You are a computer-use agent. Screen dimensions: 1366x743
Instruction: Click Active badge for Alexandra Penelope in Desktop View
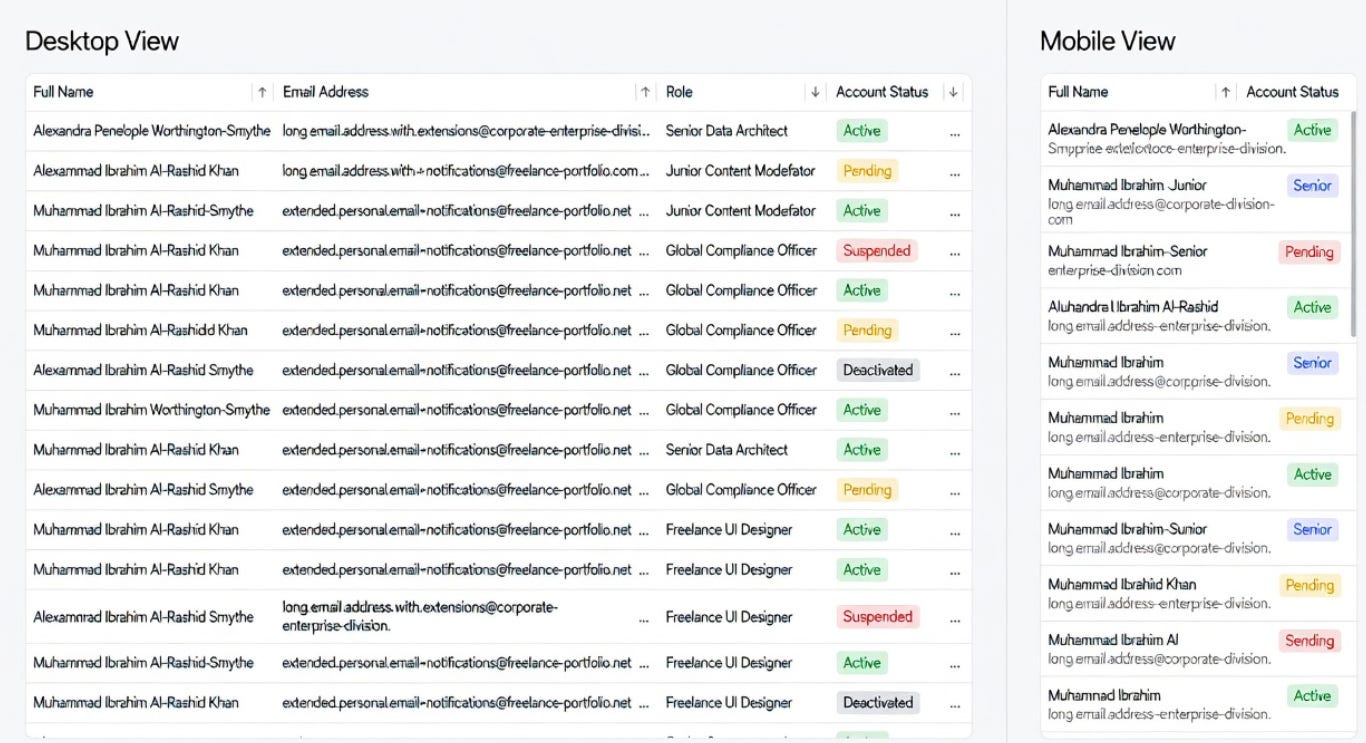pyautogui.click(x=862, y=131)
